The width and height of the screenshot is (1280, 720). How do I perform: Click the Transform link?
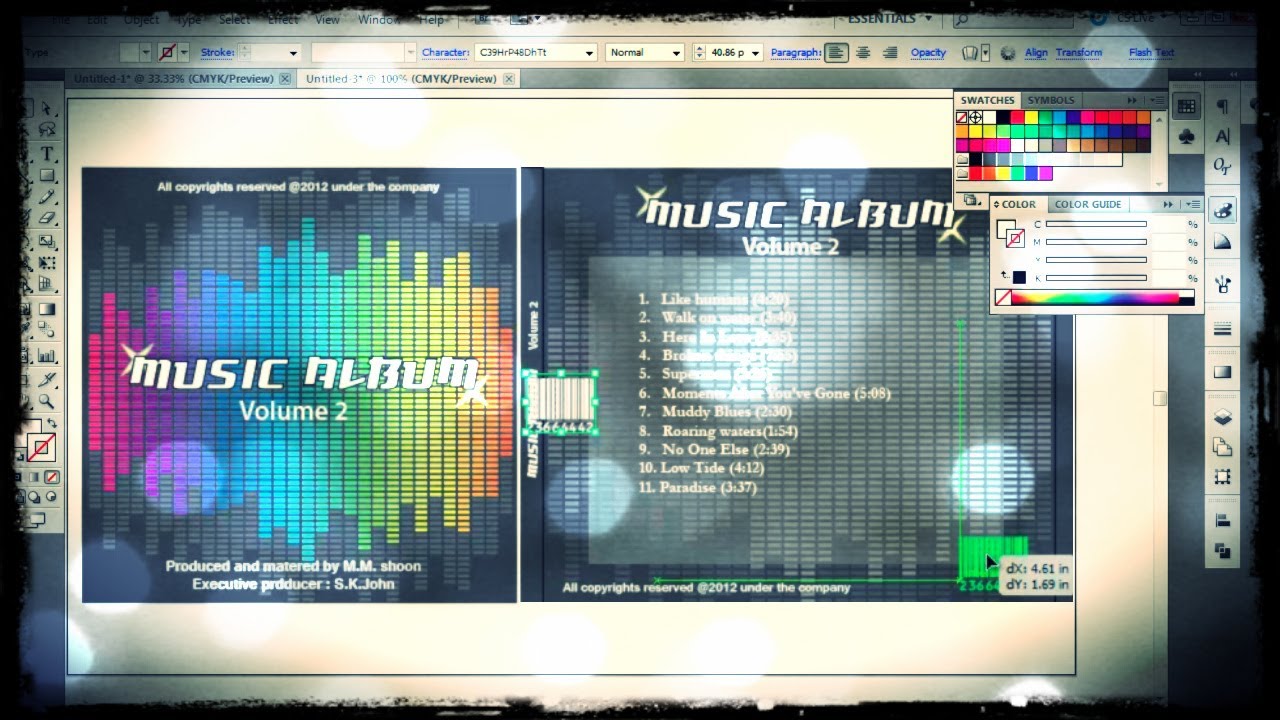tap(1078, 53)
